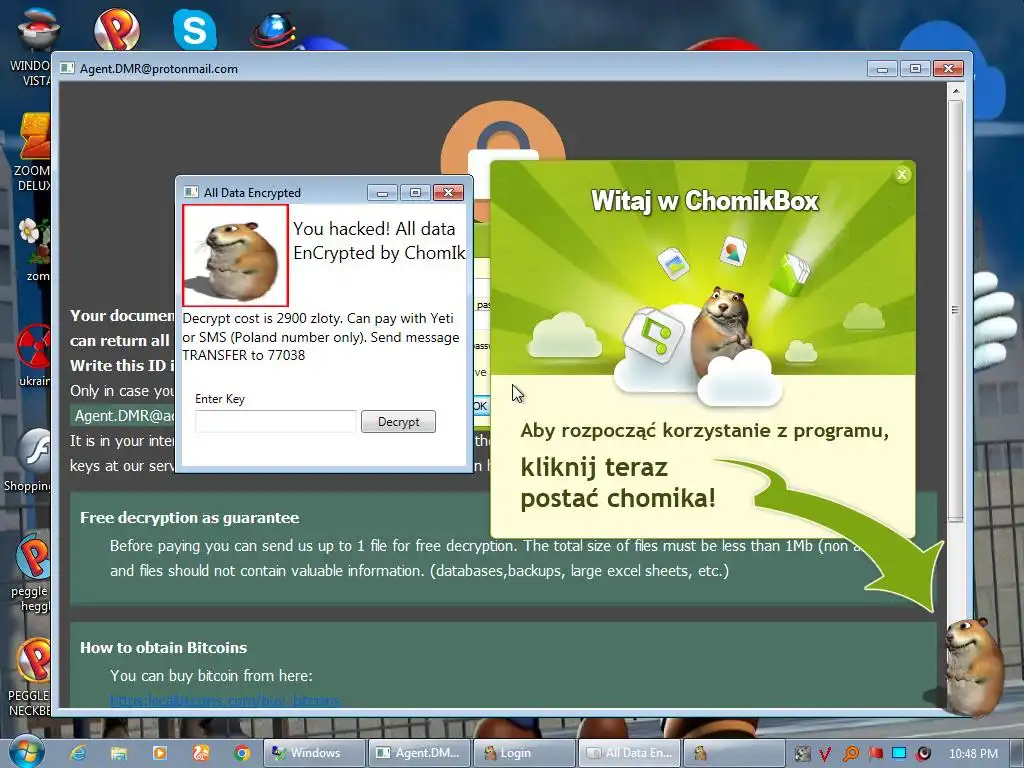
Task: Click the 'kliknij teraz postać chomika!' text
Action: click(x=618, y=483)
